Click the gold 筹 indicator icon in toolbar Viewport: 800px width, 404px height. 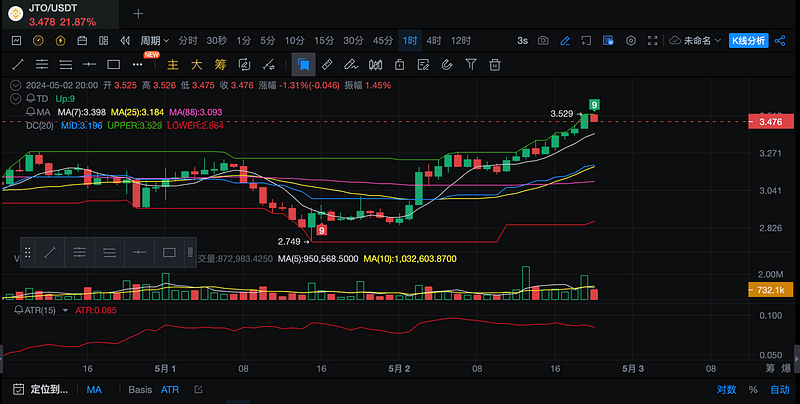pyautogui.click(x=220, y=64)
